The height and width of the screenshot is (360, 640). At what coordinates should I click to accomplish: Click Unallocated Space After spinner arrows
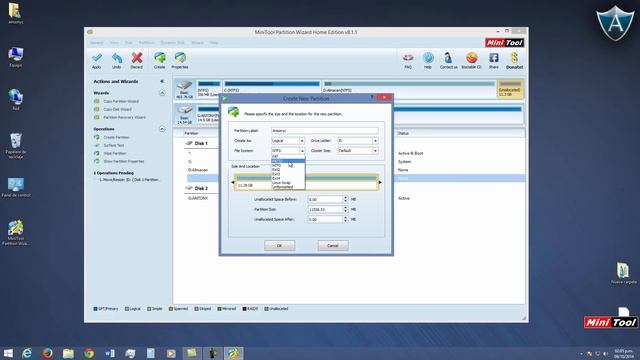coord(345,220)
